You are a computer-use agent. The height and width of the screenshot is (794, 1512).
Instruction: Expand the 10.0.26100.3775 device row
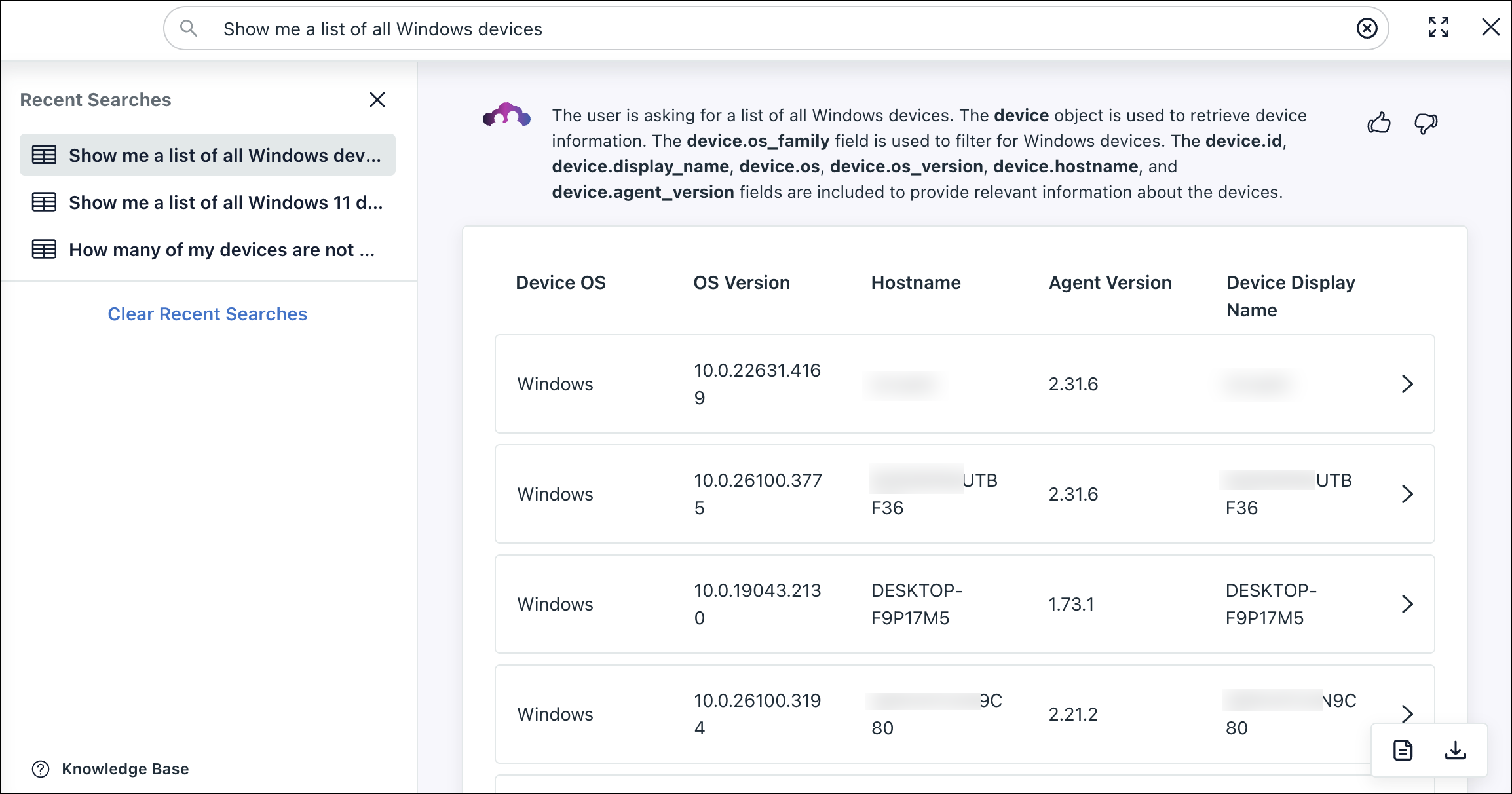(x=1407, y=494)
